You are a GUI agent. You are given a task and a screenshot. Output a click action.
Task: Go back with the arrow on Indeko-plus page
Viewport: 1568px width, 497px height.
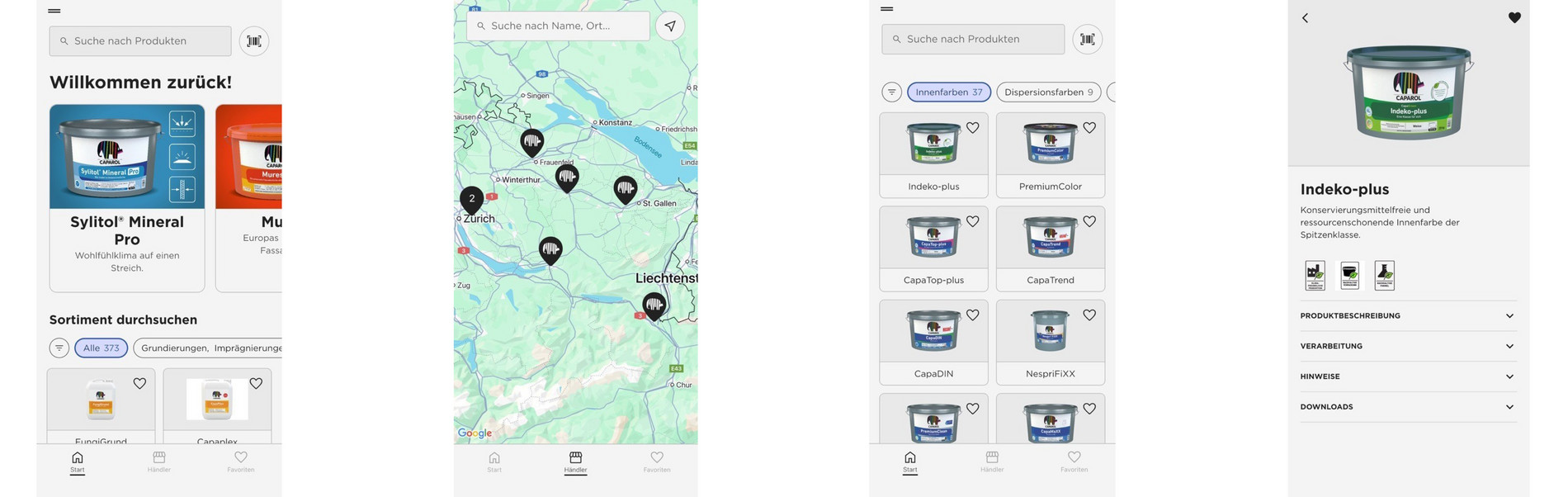[1305, 18]
